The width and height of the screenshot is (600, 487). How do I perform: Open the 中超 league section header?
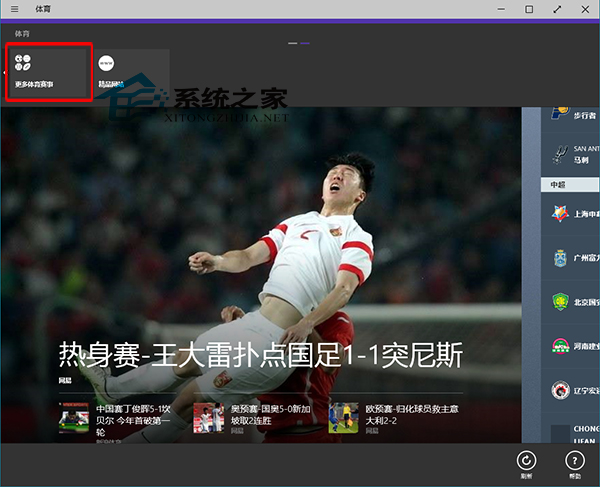coord(570,185)
